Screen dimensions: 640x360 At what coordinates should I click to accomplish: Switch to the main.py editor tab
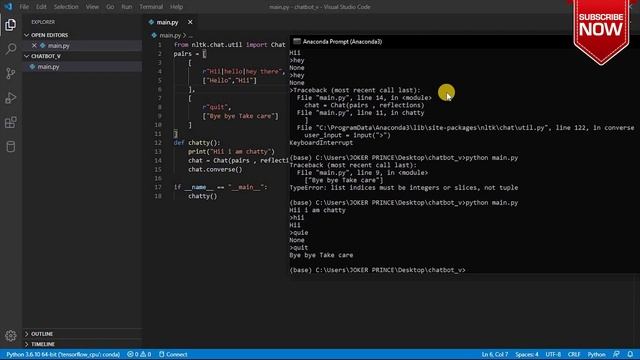167,22
